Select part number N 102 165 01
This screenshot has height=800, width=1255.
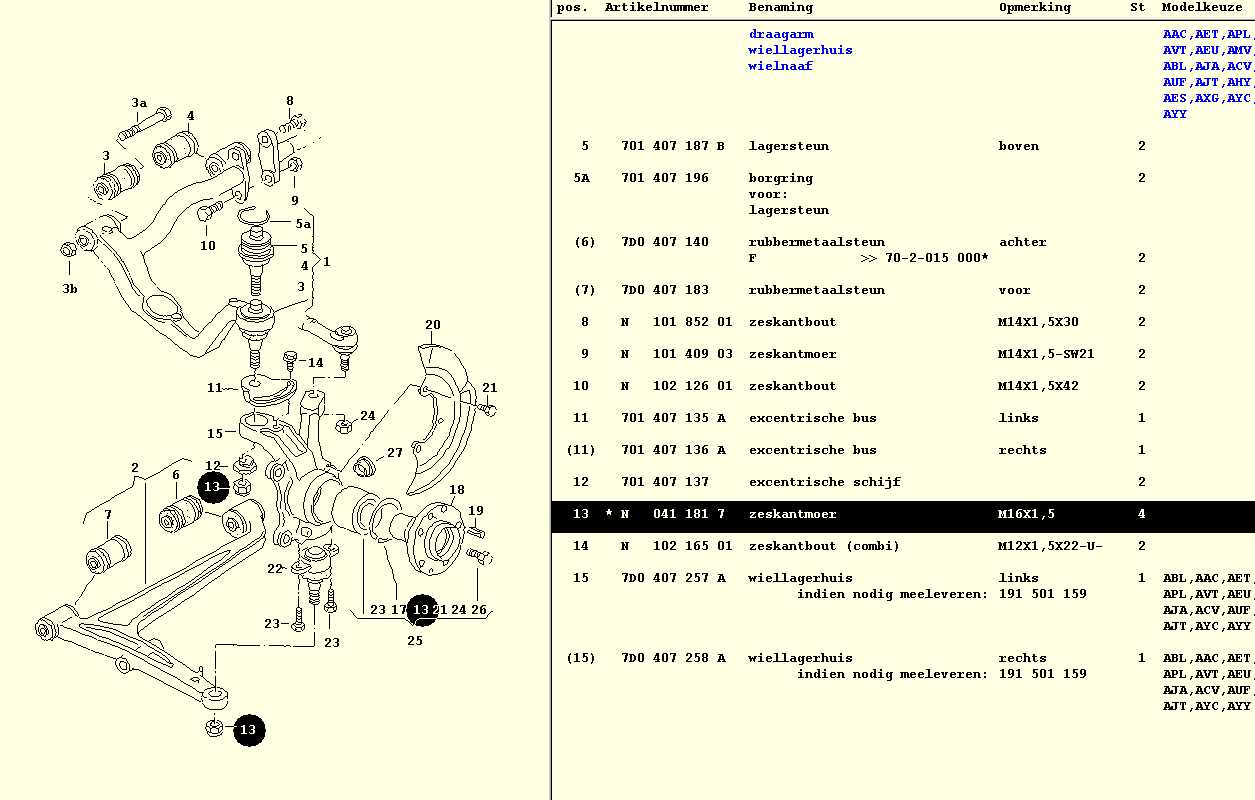(x=677, y=546)
